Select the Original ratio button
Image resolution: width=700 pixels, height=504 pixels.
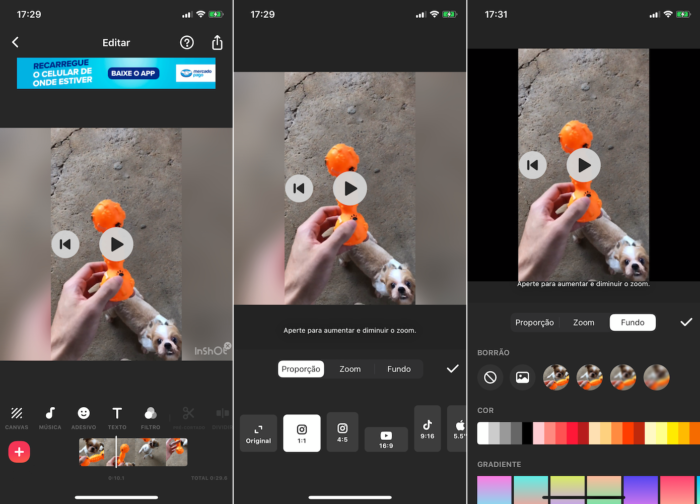click(258, 433)
